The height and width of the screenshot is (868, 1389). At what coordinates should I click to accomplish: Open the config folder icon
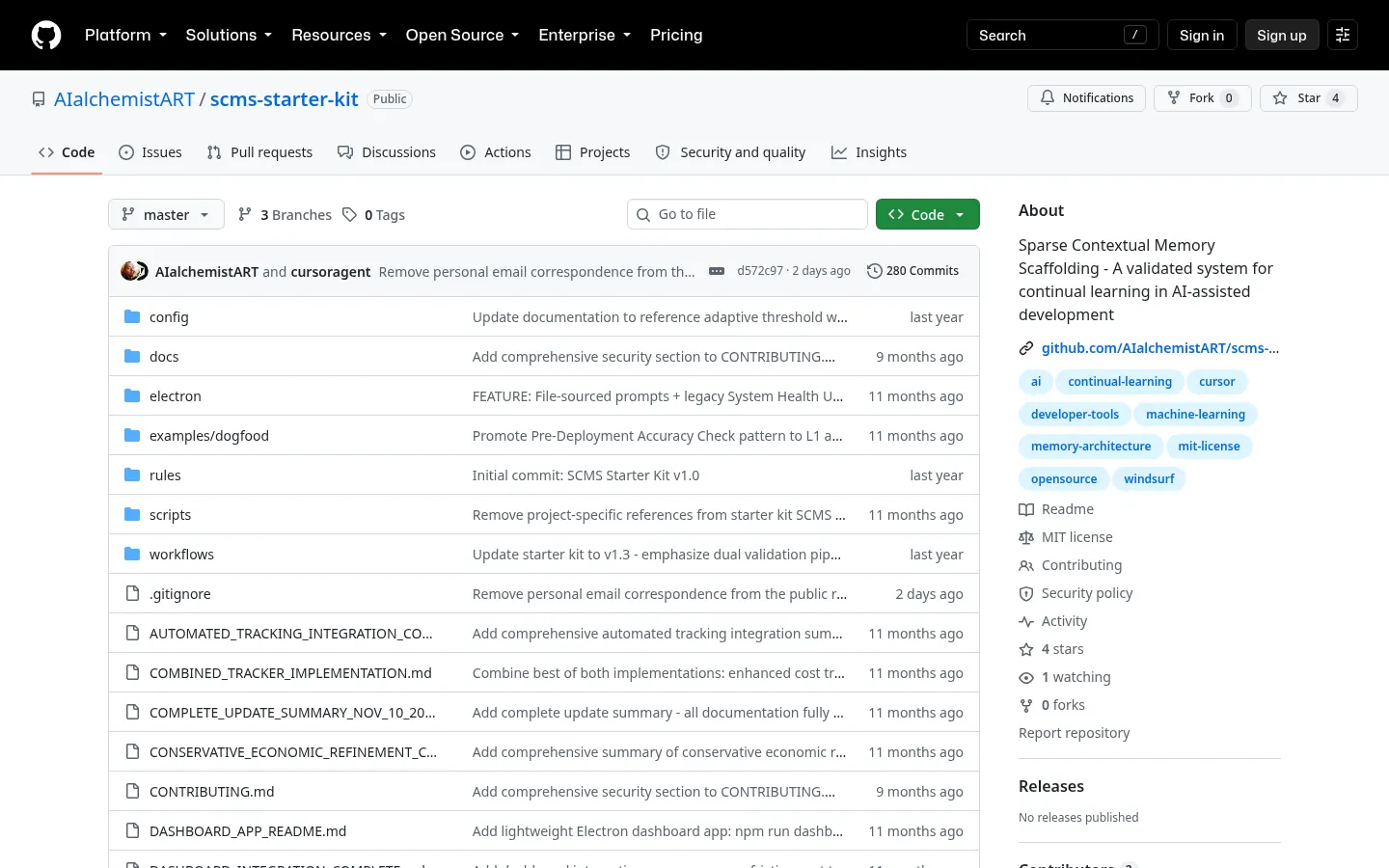point(132,317)
